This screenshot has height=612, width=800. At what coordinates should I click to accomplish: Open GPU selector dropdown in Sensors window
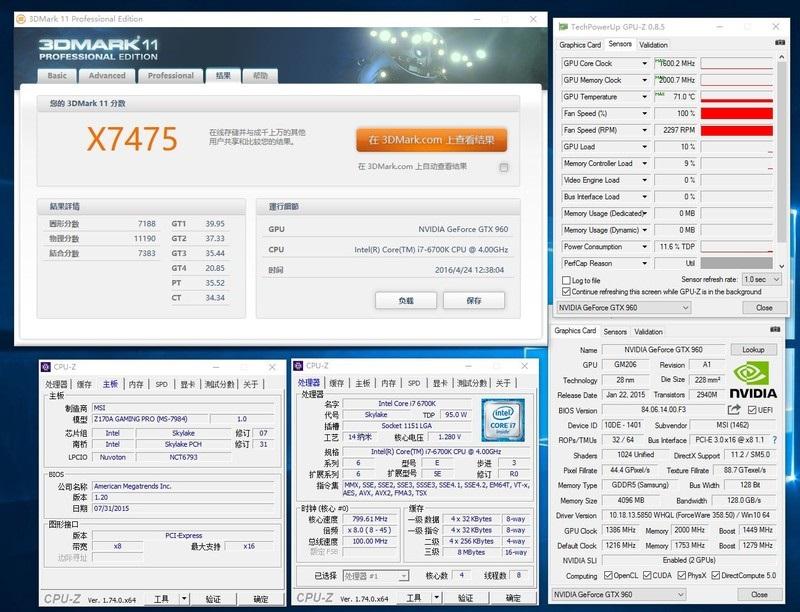(x=623, y=308)
